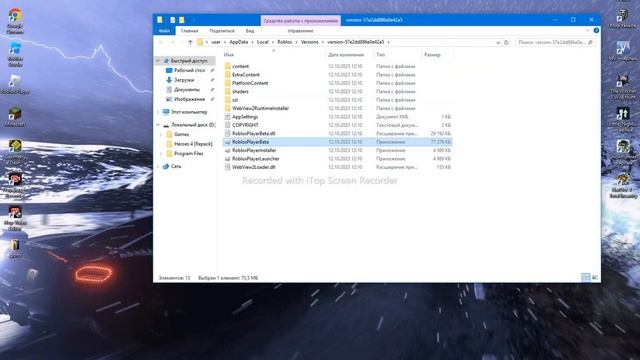Click the Explorer help question mark icon
The width and height of the screenshot is (640, 360).
pyautogui.click(x=596, y=31)
